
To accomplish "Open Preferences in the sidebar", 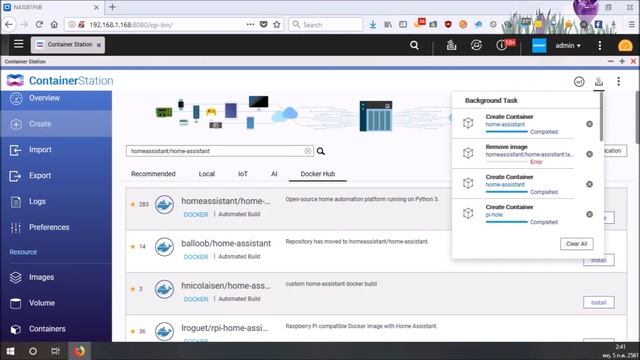I will [x=56, y=227].
